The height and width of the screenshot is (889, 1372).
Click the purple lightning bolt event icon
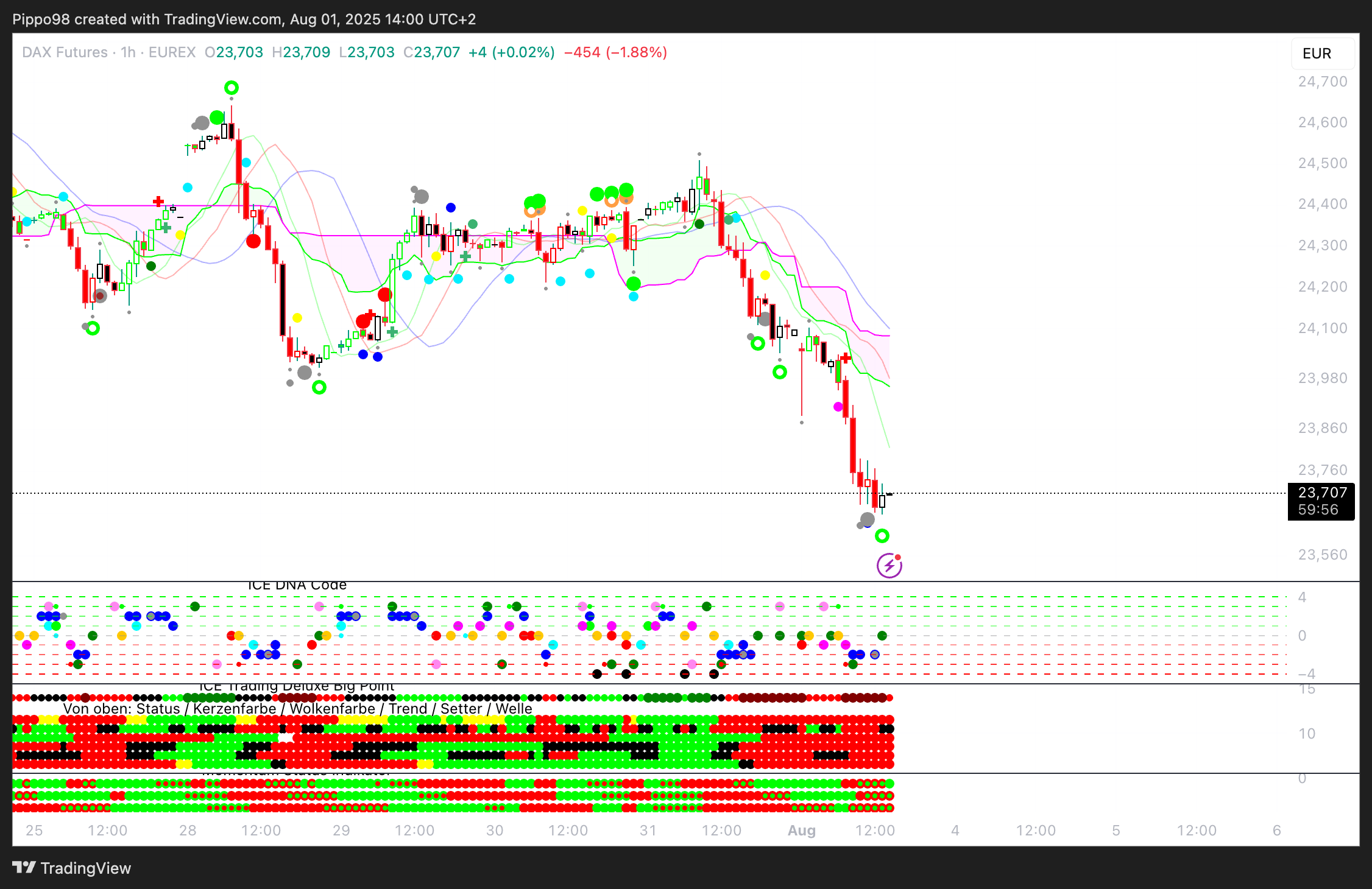pyautogui.click(x=889, y=566)
